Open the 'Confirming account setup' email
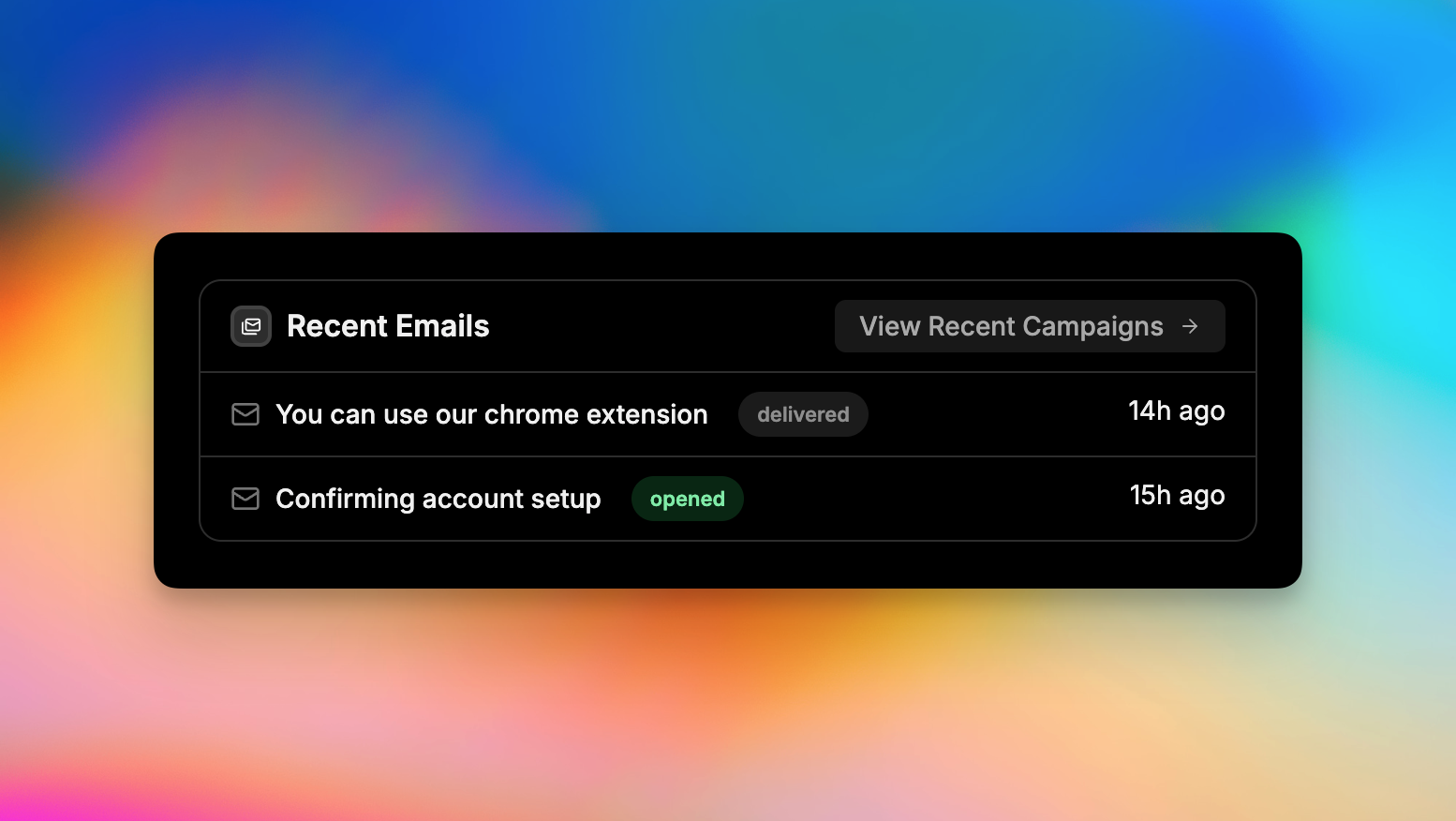 438,499
